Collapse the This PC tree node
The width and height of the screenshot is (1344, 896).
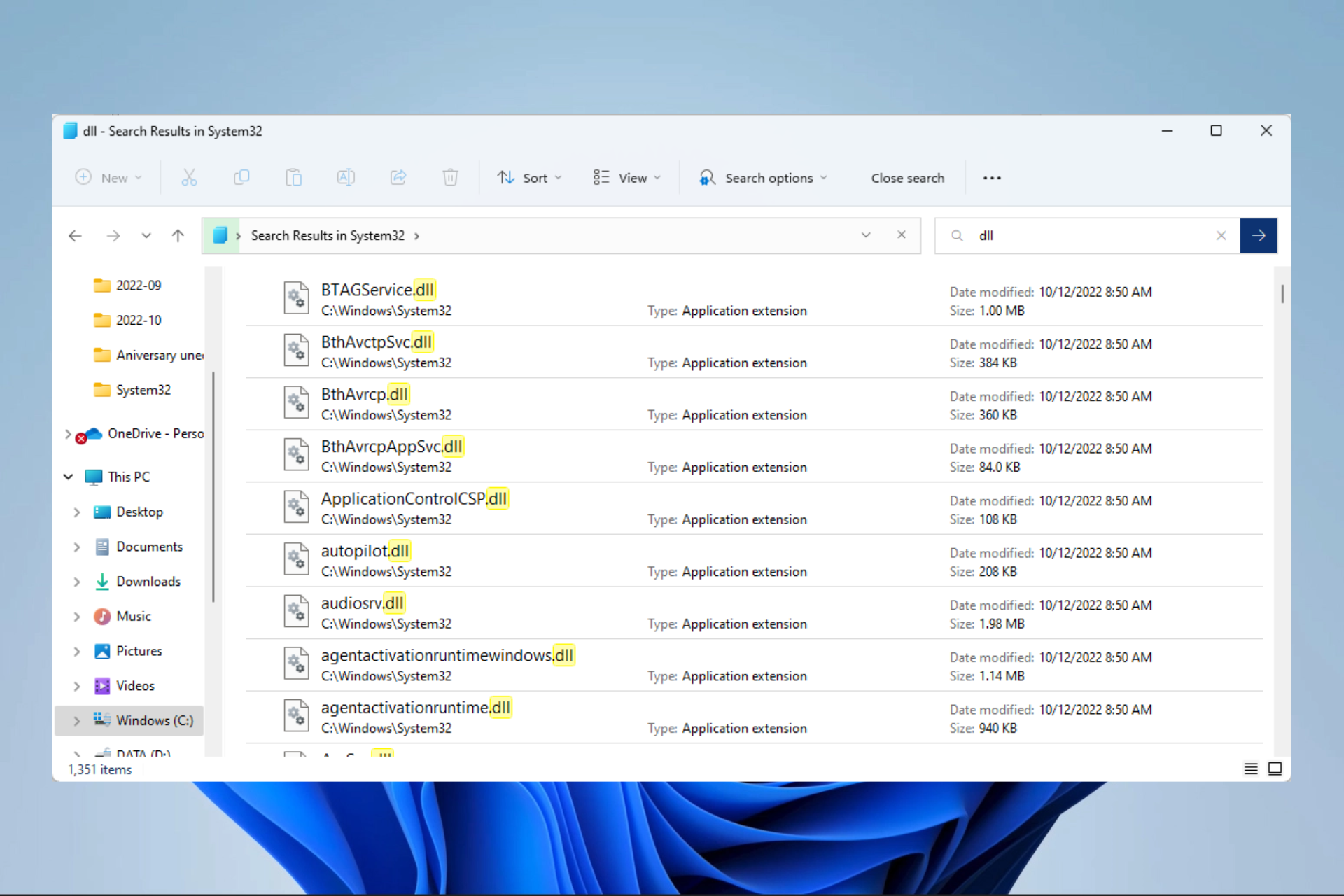(68, 477)
